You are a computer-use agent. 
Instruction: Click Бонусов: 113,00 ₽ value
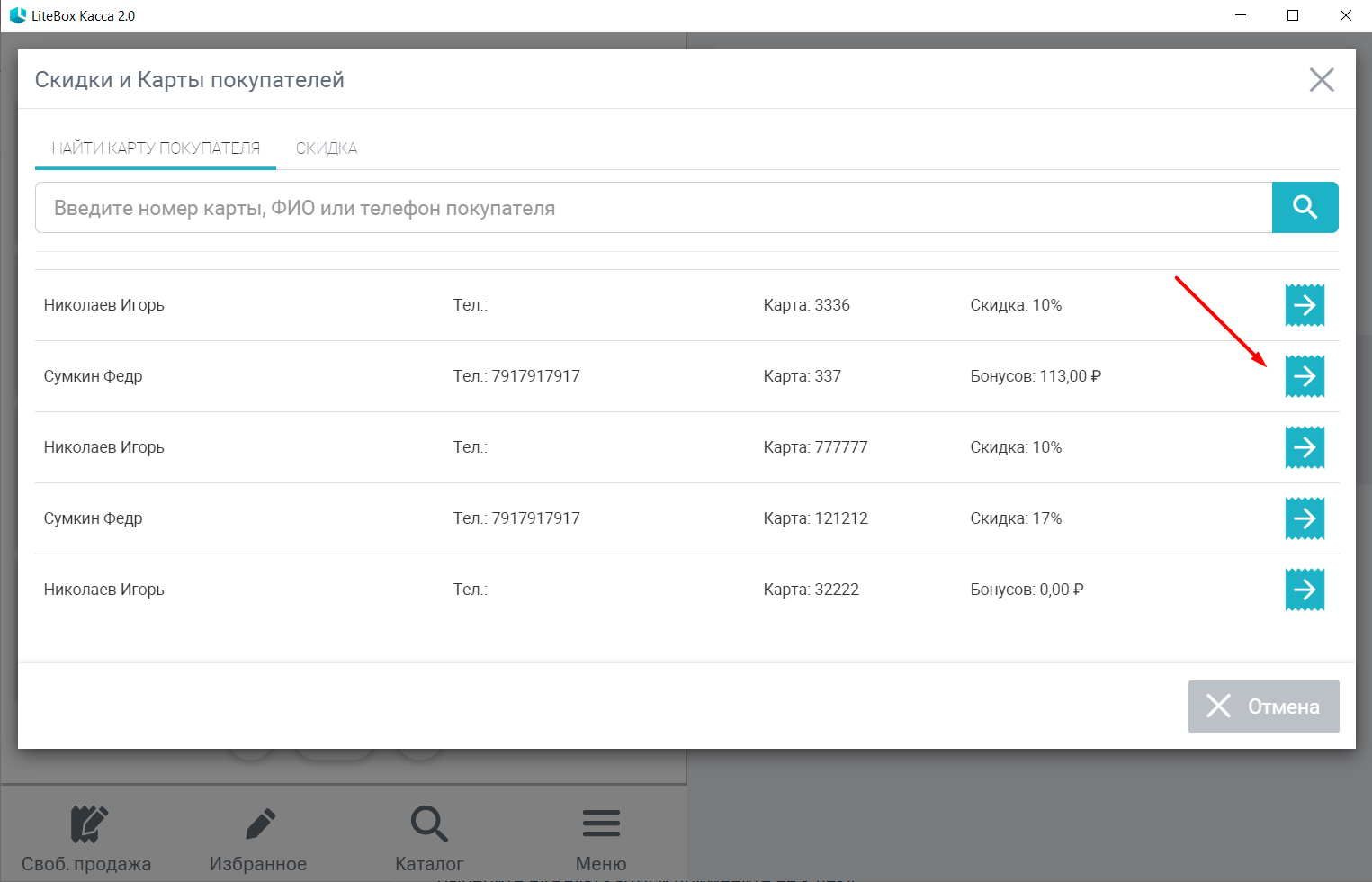point(1036,376)
